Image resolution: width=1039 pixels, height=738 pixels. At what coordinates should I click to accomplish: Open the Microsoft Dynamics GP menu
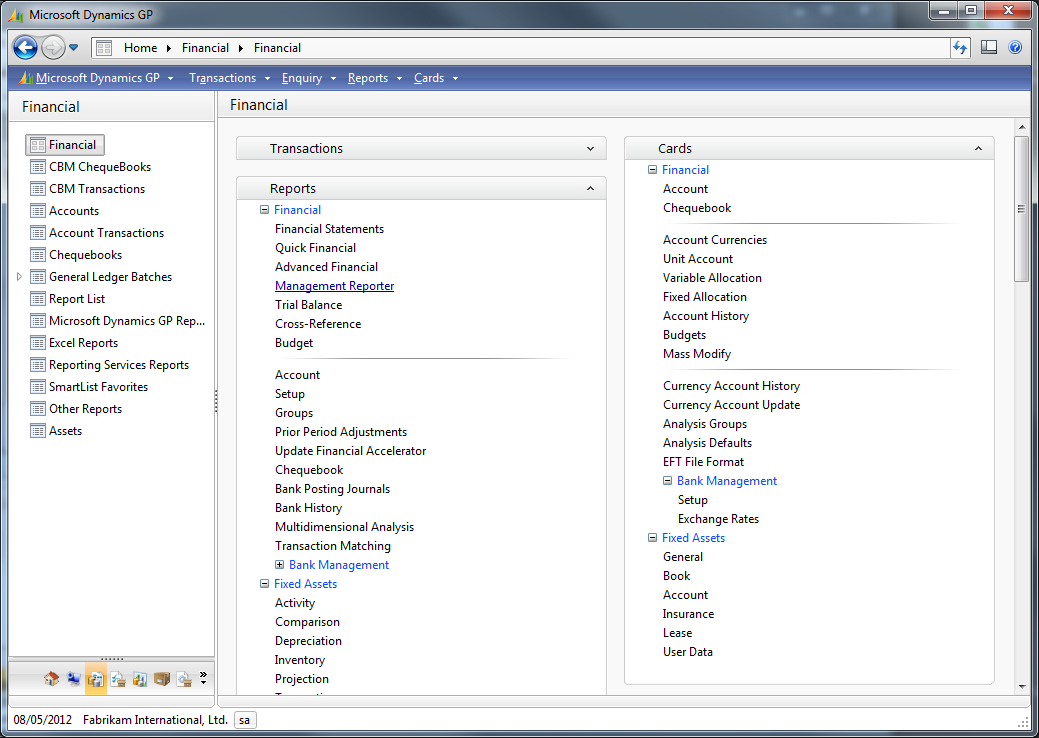[x=98, y=78]
